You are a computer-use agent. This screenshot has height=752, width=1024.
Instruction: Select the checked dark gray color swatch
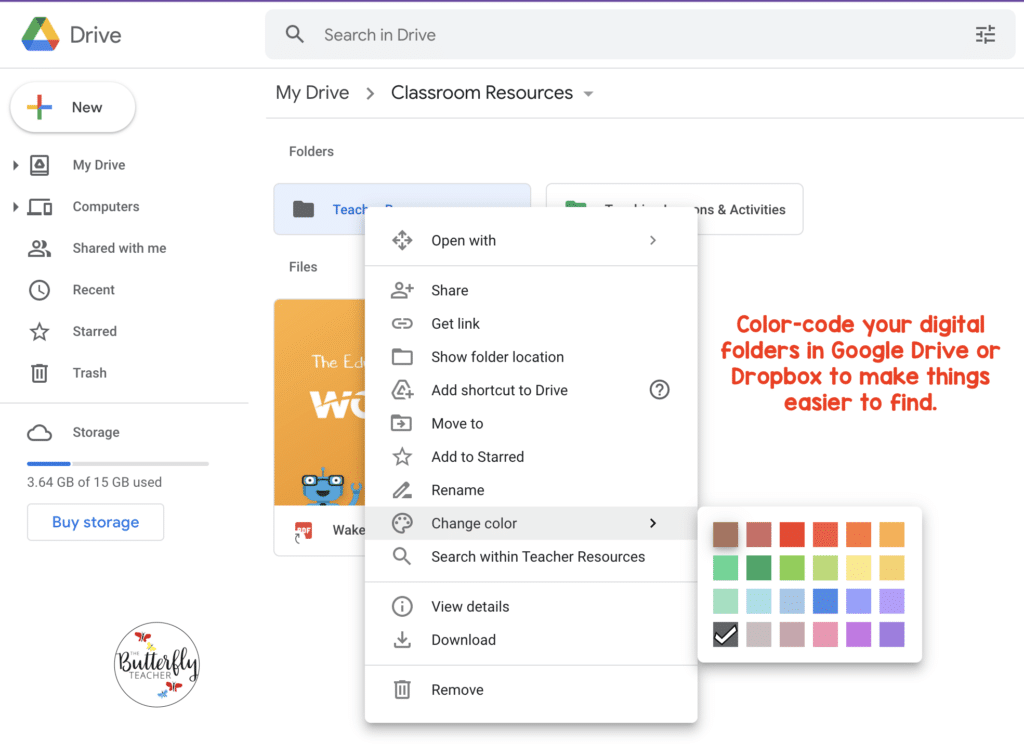726,634
